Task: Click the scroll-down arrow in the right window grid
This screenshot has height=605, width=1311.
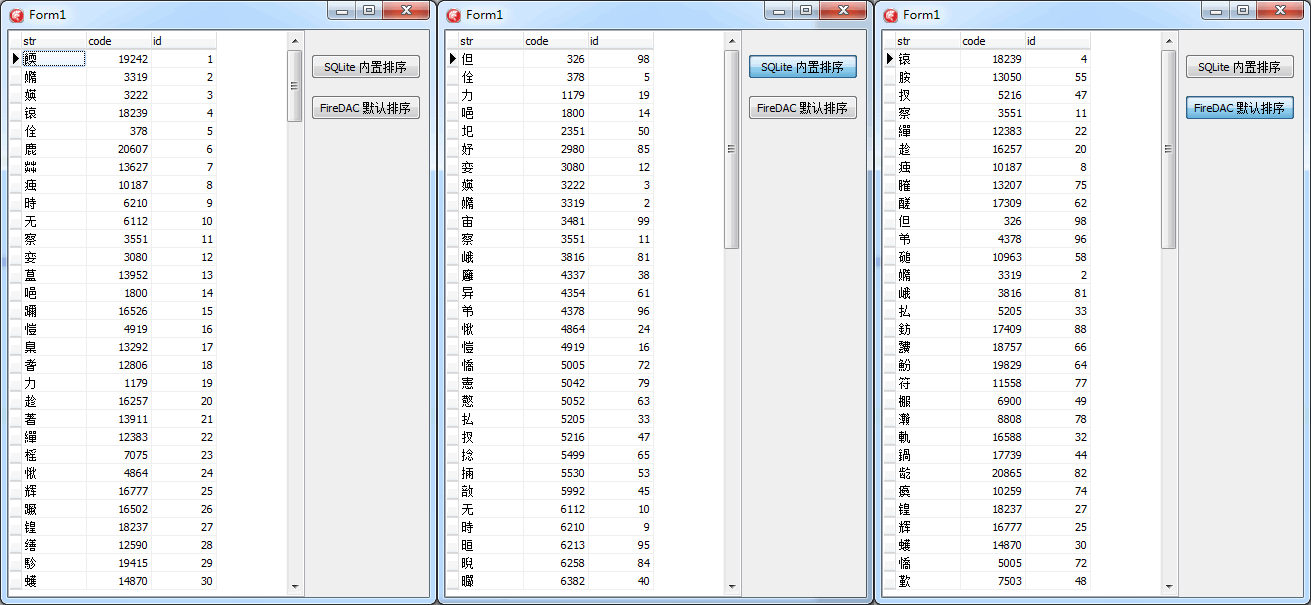Action: [1168, 587]
